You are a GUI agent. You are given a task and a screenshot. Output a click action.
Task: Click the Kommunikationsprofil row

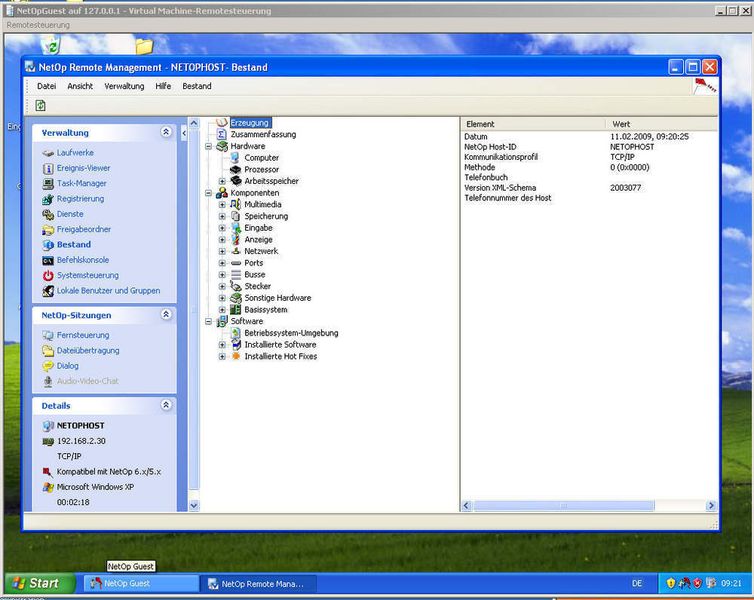coord(590,157)
